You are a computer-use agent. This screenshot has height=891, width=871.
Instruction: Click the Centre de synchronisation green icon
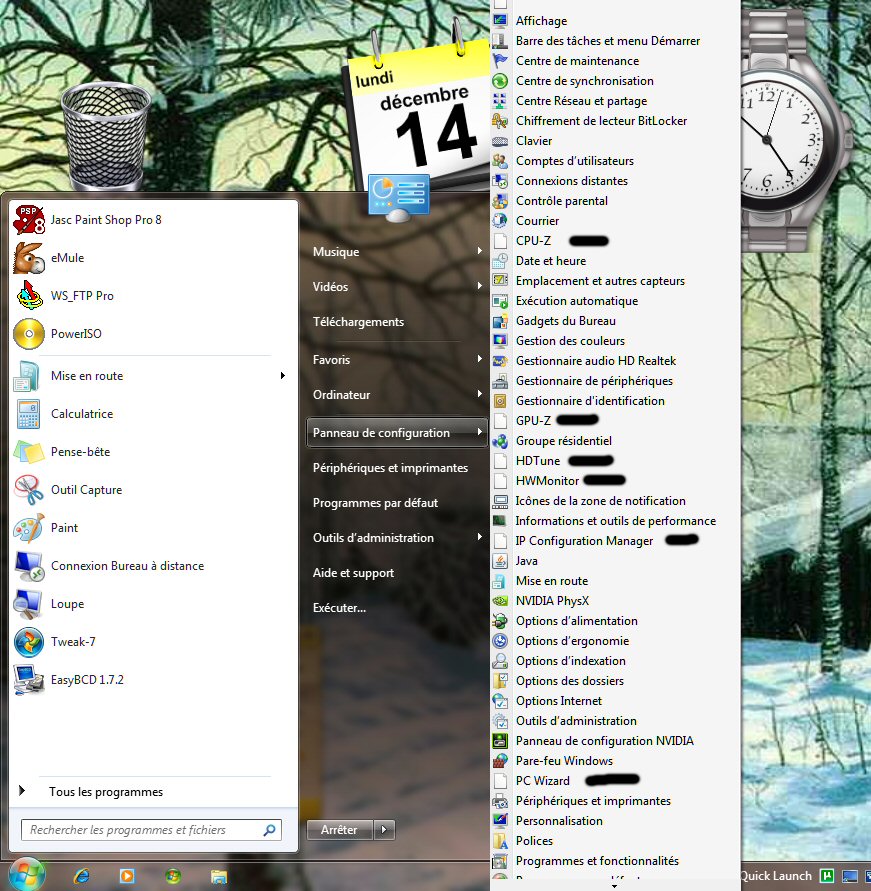(500, 81)
